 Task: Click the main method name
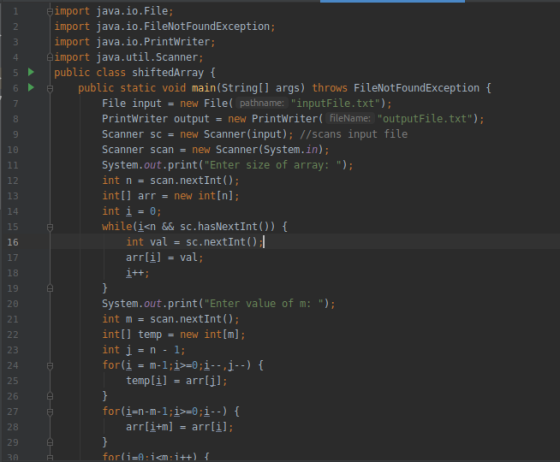pos(204,88)
